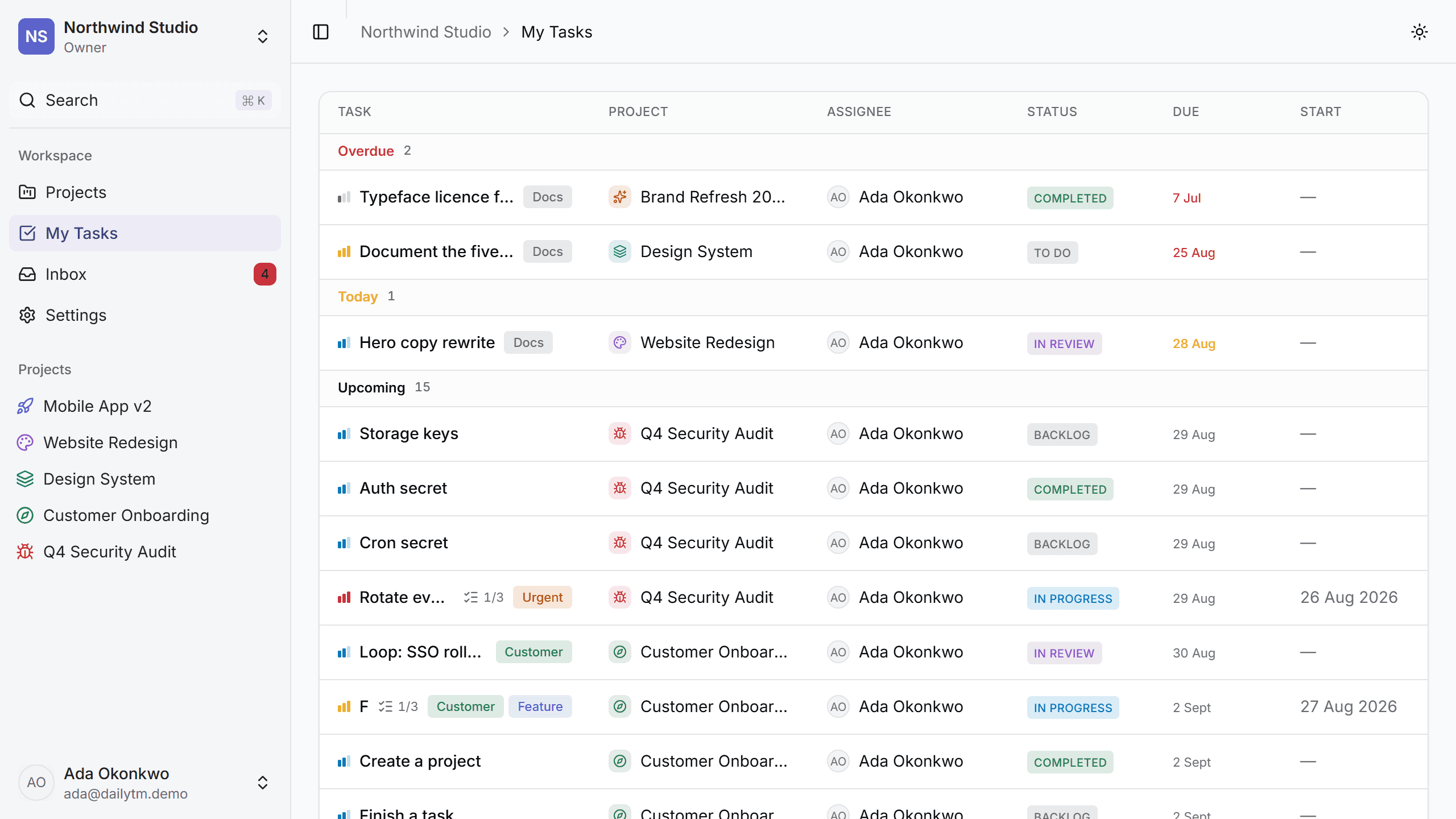Open Customer Onboarding in sidebar projects
This screenshot has width=1456, height=819.
pyautogui.click(x=145, y=515)
